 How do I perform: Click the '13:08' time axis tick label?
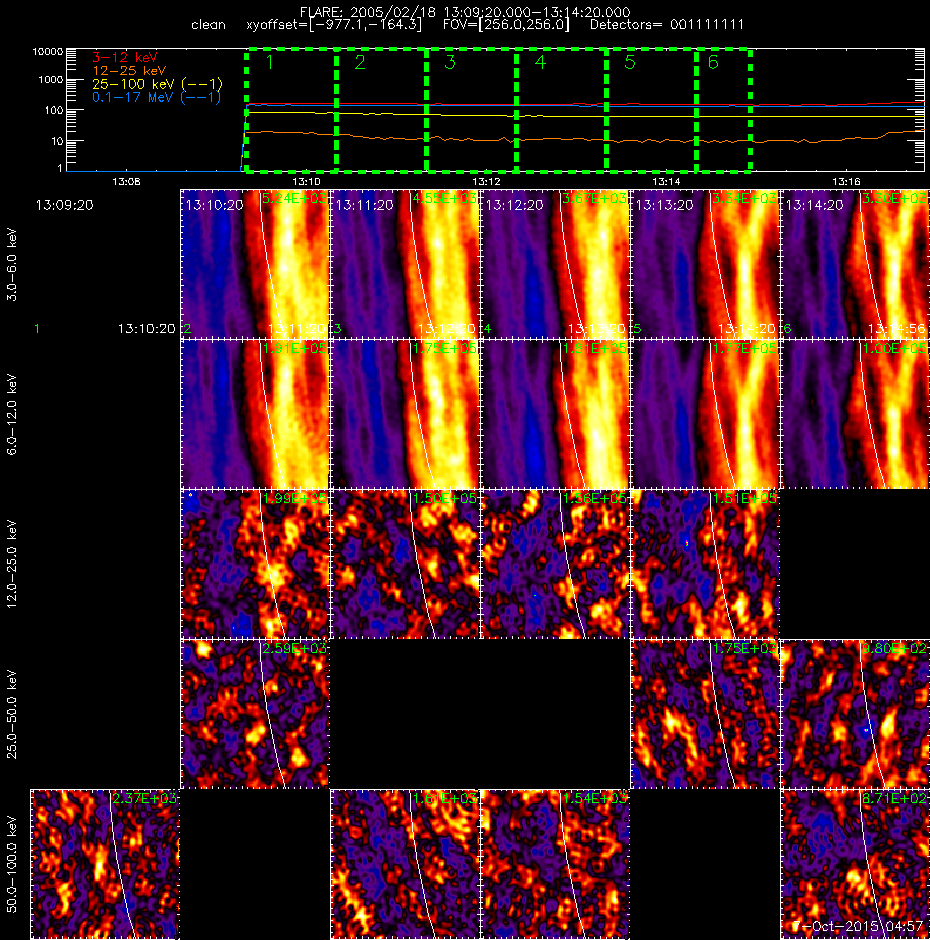click(x=126, y=181)
